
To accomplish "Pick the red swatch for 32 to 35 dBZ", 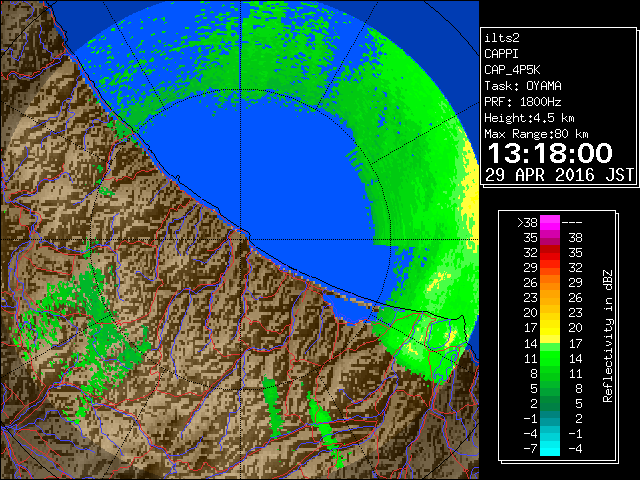I will click(550, 253).
